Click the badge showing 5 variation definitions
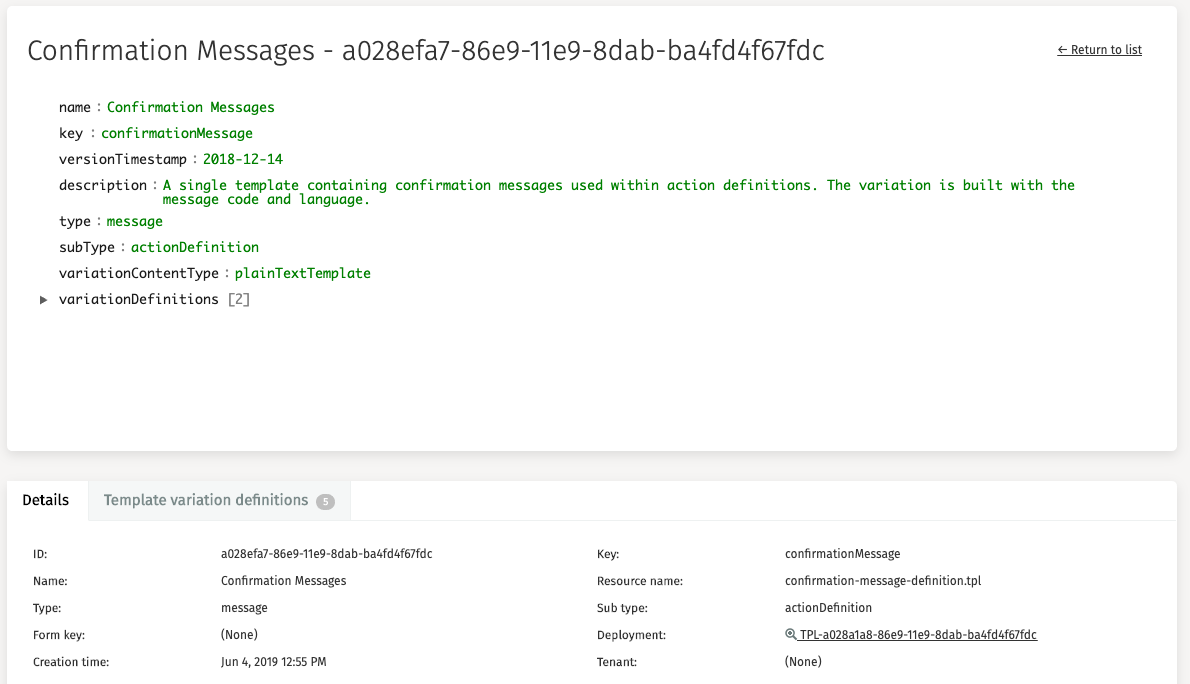The image size is (1190, 684). (x=325, y=501)
